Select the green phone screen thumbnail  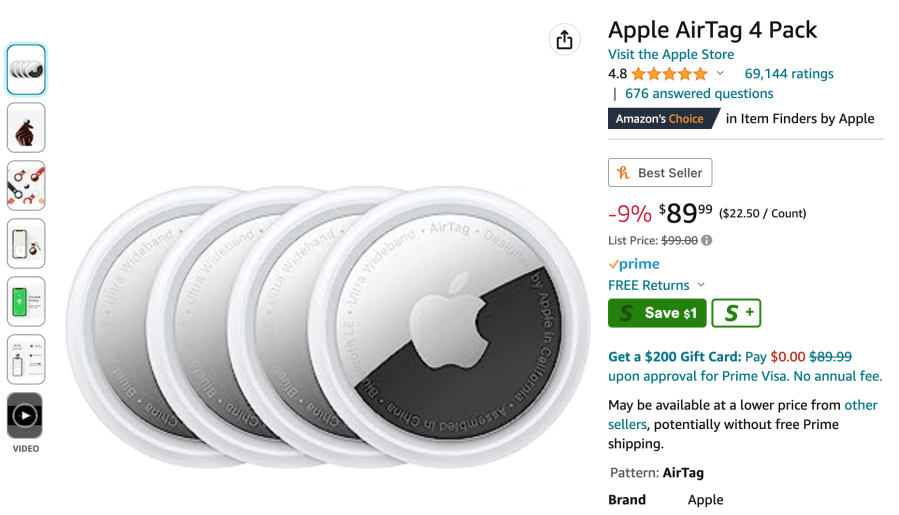[x=26, y=301]
